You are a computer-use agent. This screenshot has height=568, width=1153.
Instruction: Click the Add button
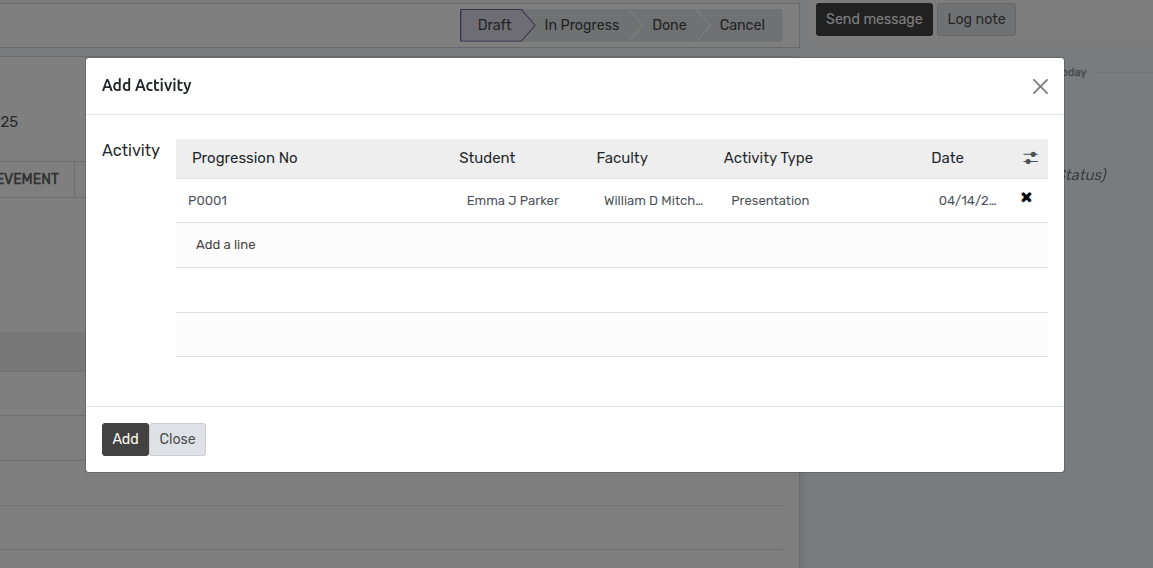pos(125,439)
